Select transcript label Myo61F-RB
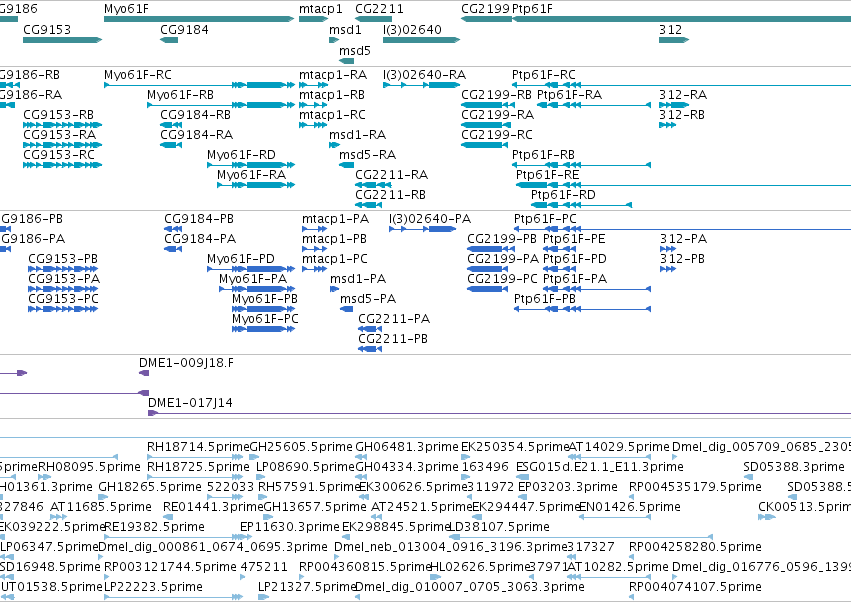 (x=181, y=94)
